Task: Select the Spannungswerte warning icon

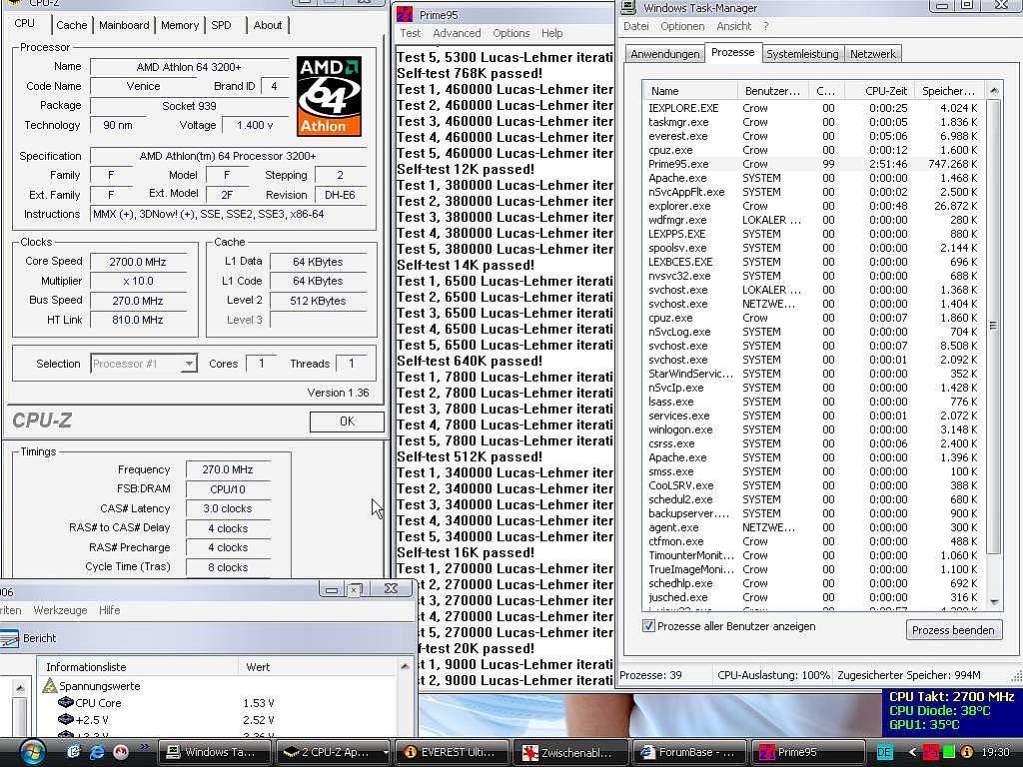Action: pyautogui.click(x=50, y=685)
